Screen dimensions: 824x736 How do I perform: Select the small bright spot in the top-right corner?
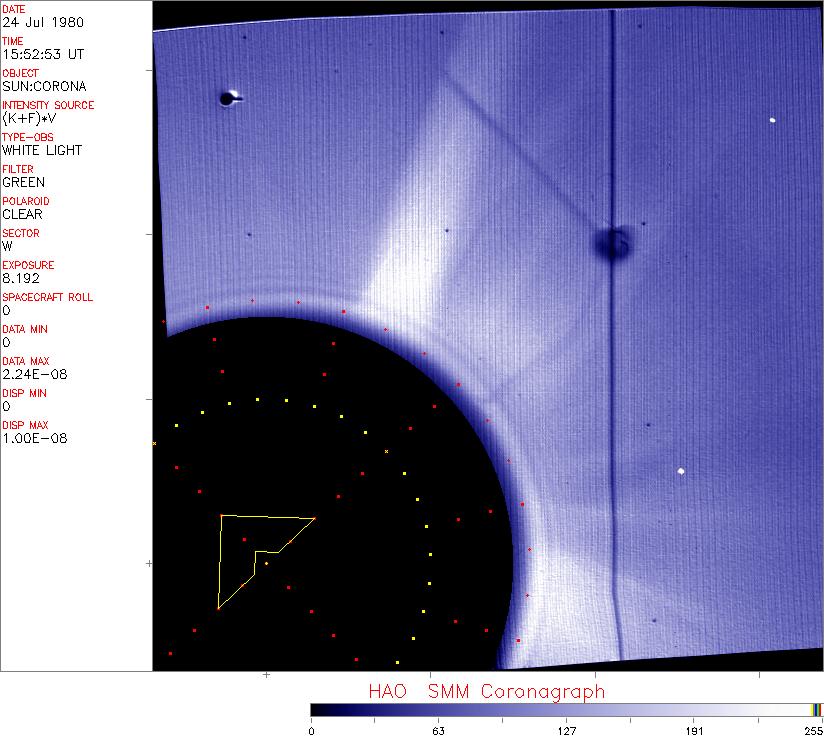[x=773, y=121]
